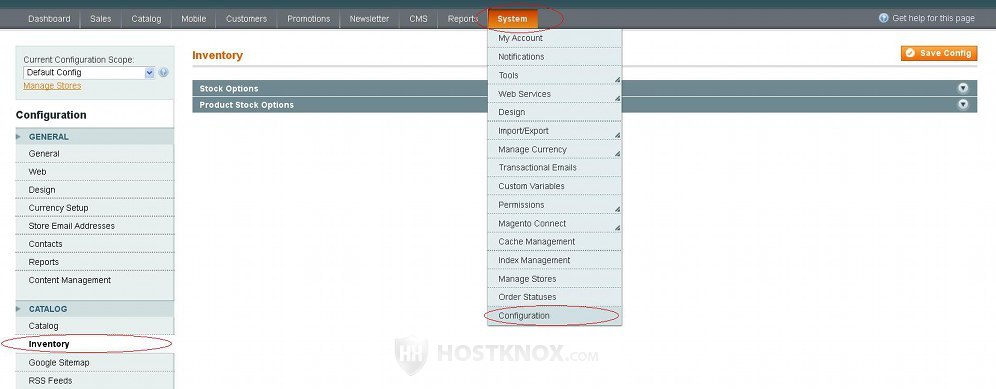Select Manage Stores in the System menu
Viewport: 996px width, 389px height.
pyautogui.click(x=555, y=279)
